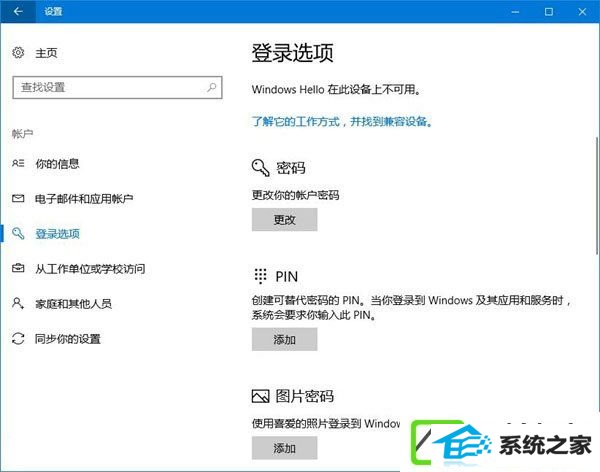600x472 pixels.
Task: Open 电子邮件和应用帐户 section
Action: [x=84, y=199]
